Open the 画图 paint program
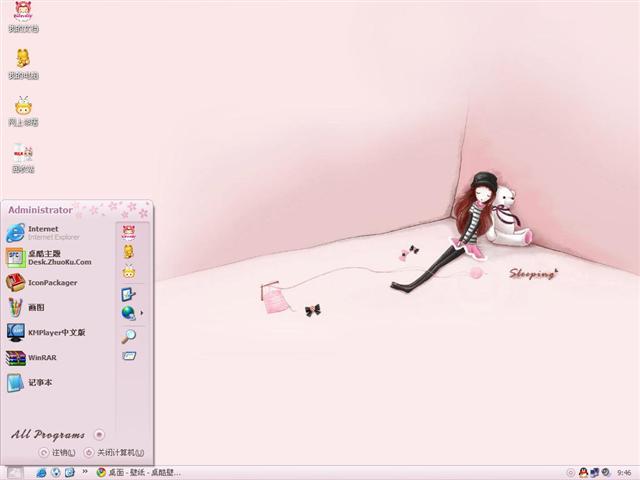640x480 pixels. tap(35, 308)
